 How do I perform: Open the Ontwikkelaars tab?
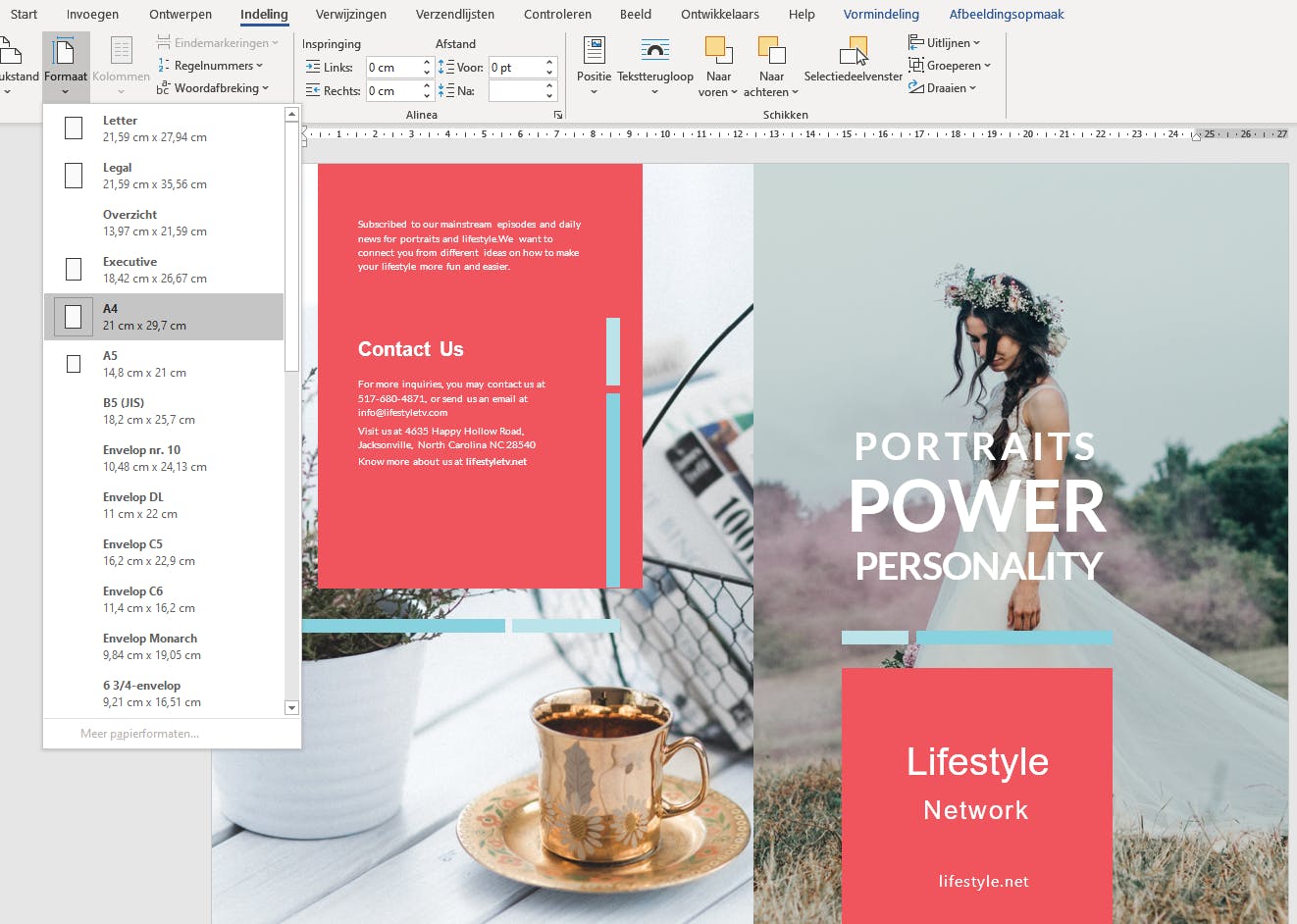[720, 14]
